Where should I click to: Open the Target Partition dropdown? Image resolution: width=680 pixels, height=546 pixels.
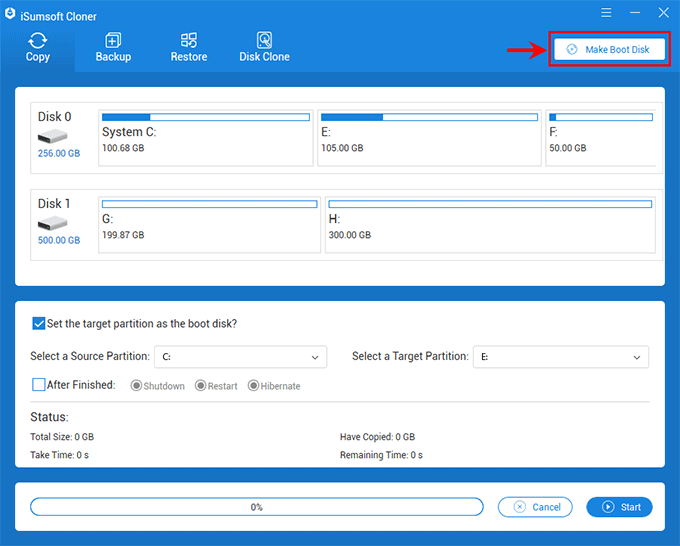[x=561, y=357]
